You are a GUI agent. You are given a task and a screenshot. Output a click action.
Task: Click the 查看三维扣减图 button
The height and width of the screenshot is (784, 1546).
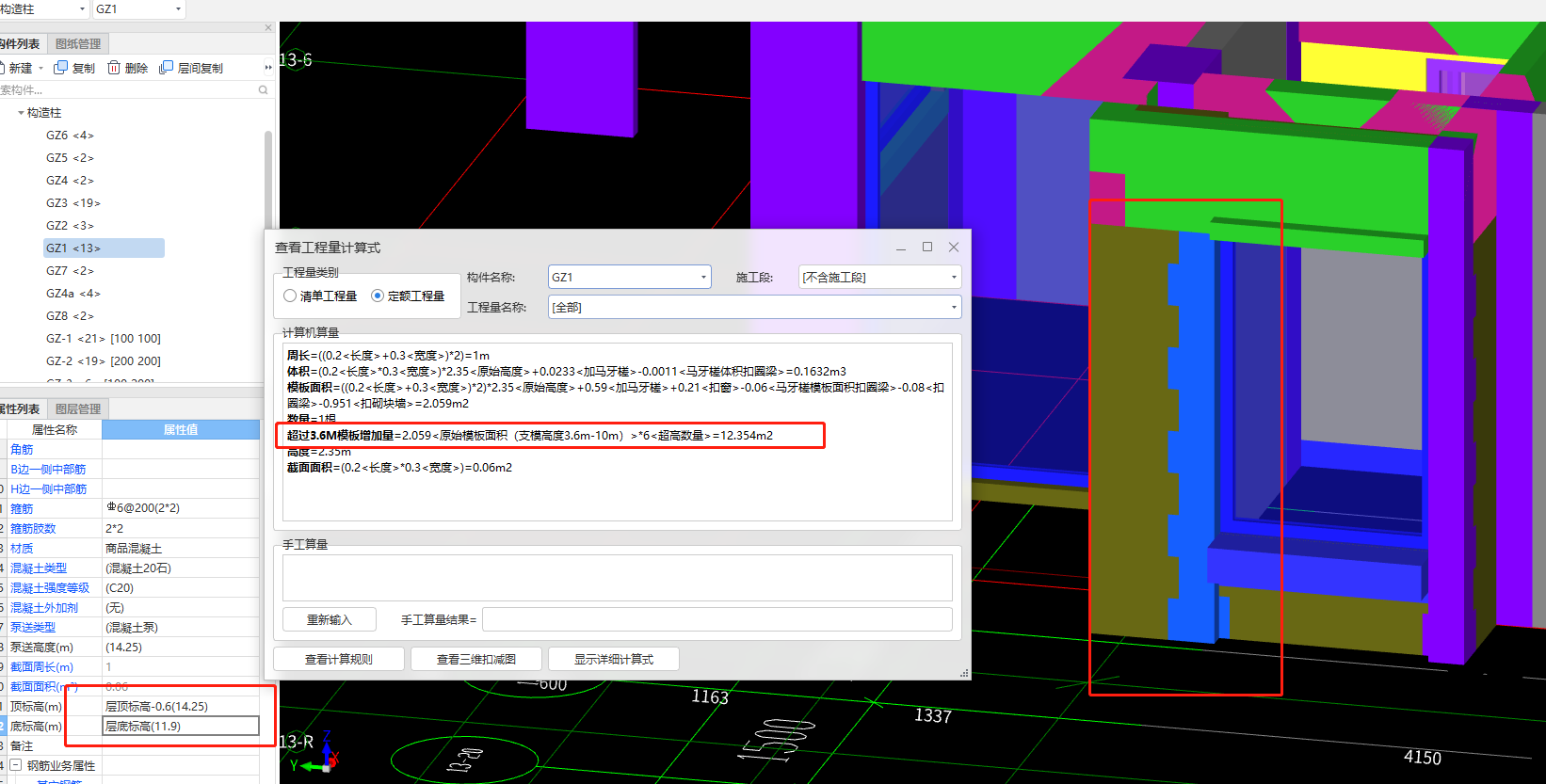[x=476, y=659]
